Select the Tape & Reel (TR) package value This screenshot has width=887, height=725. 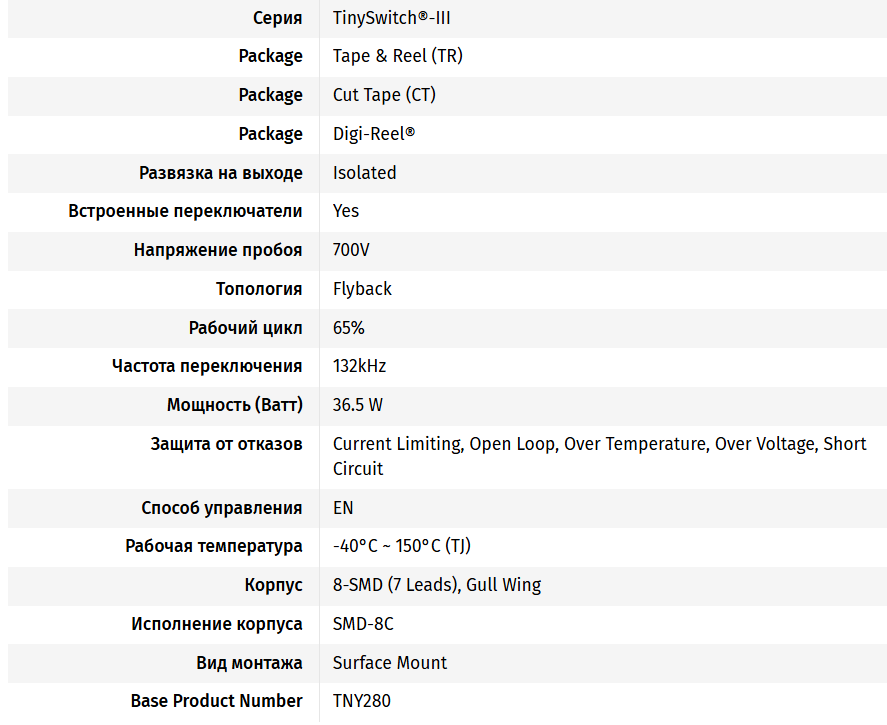pos(398,56)
